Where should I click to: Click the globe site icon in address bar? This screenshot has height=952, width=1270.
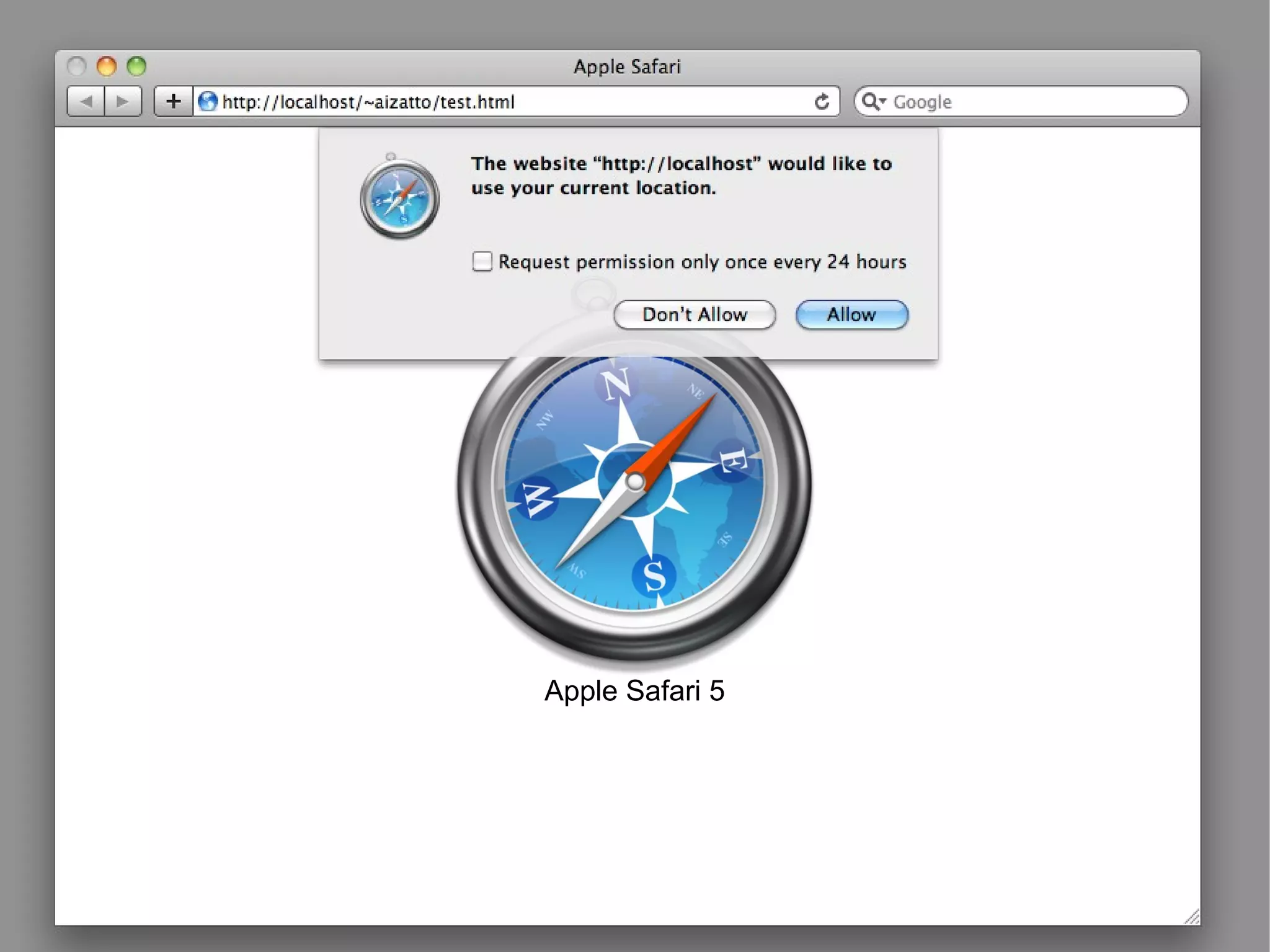[x=208, y=102]
